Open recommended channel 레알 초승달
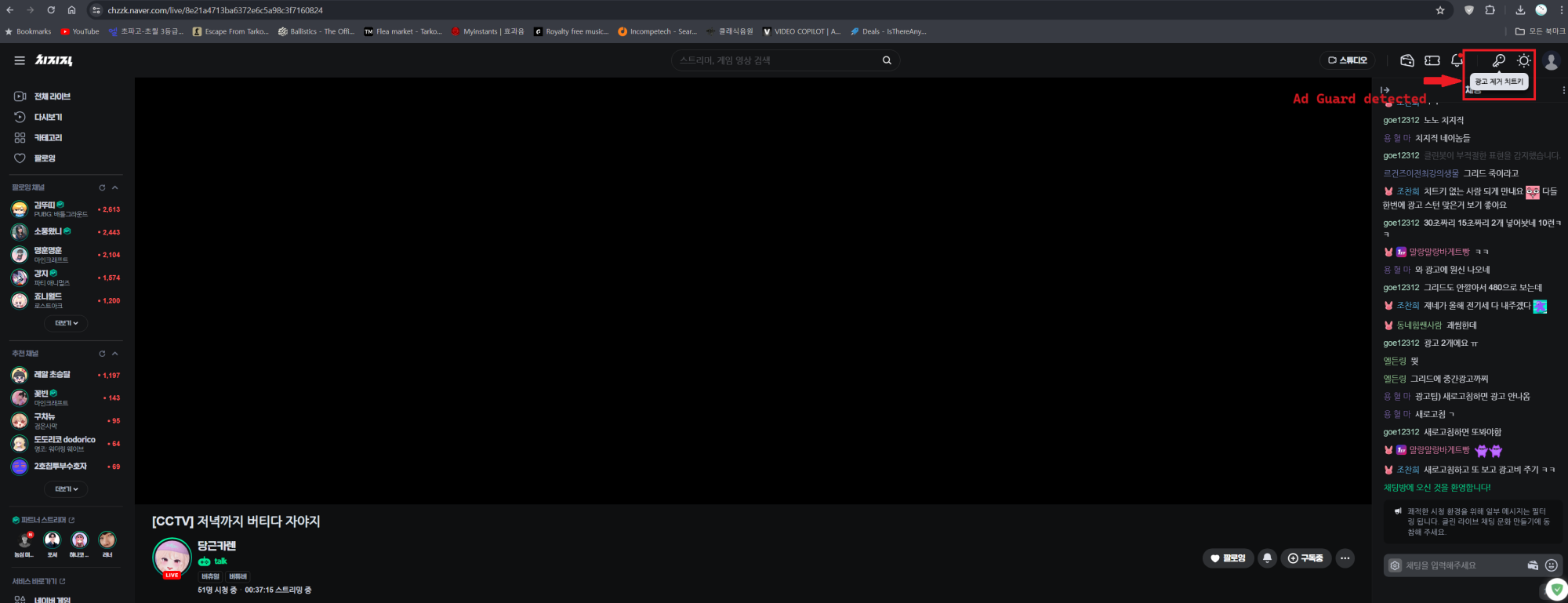Image resolution: width=1568 pixels, height=603 pixels. 66,375
